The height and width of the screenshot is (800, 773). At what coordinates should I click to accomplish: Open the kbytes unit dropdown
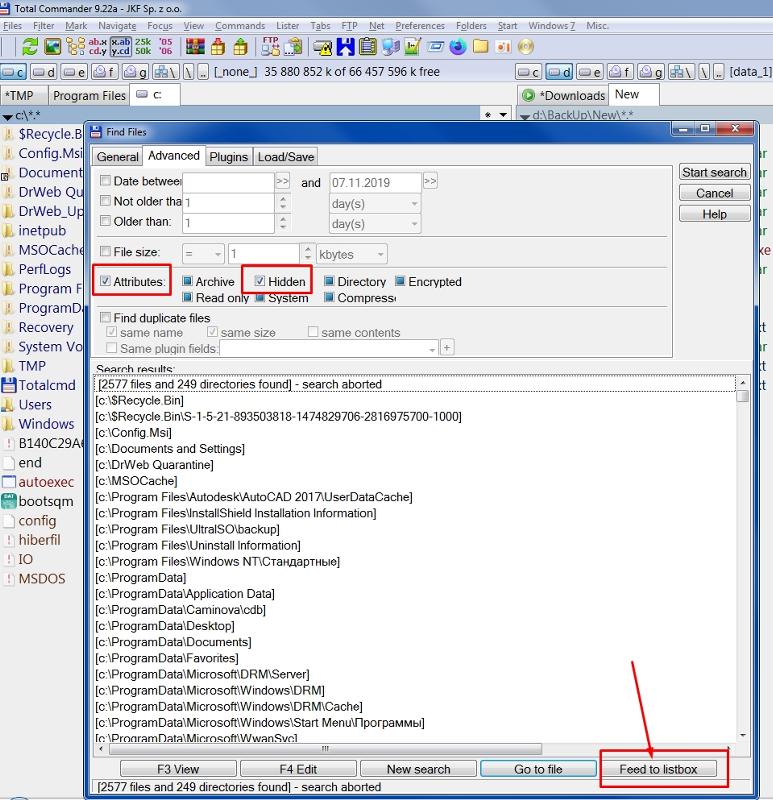(352, 254)
